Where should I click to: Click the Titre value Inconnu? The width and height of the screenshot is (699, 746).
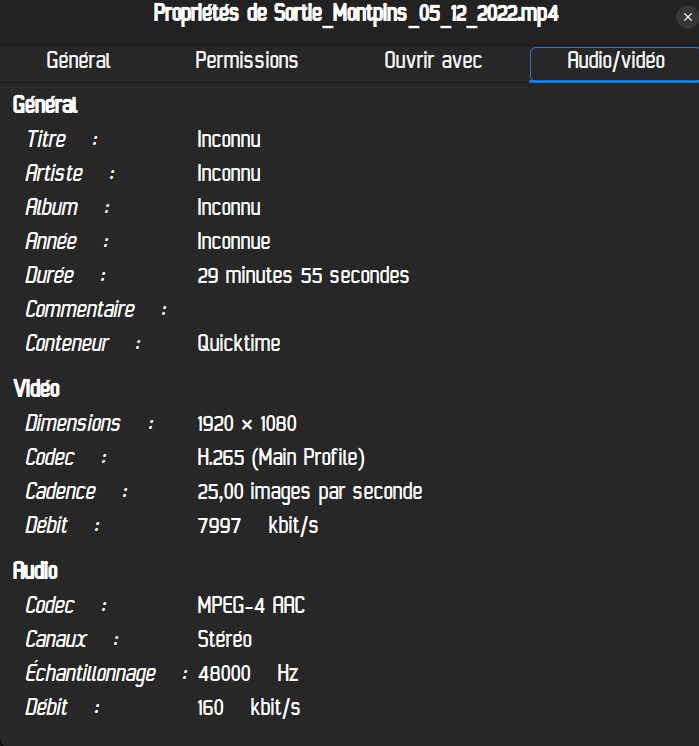(229, 140)
